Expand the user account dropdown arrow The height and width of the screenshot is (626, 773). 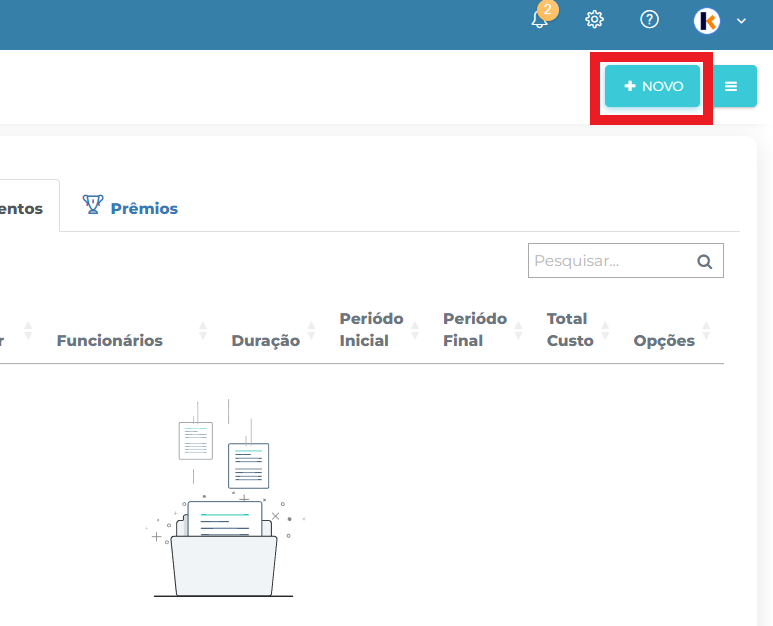click(741, 21)
